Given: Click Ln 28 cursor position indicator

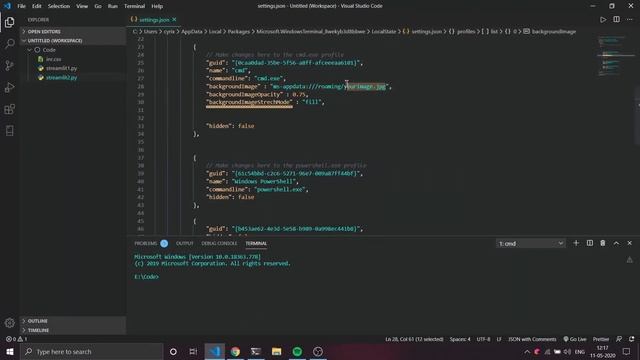Looking at the screenshot, I should [x=414, y=339].
